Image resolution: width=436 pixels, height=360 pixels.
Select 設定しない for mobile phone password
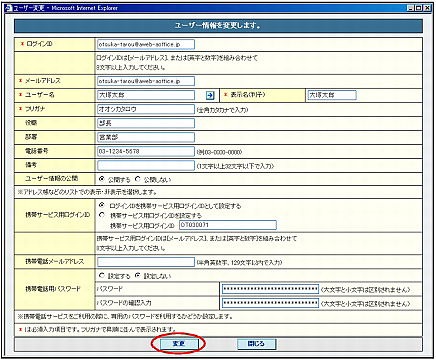click(x=138, y=275)
